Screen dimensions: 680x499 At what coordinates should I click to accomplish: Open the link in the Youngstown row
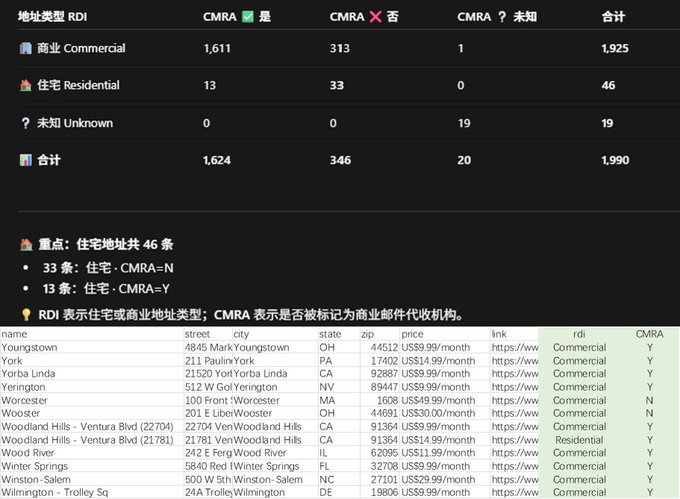(x=514, y=348)
